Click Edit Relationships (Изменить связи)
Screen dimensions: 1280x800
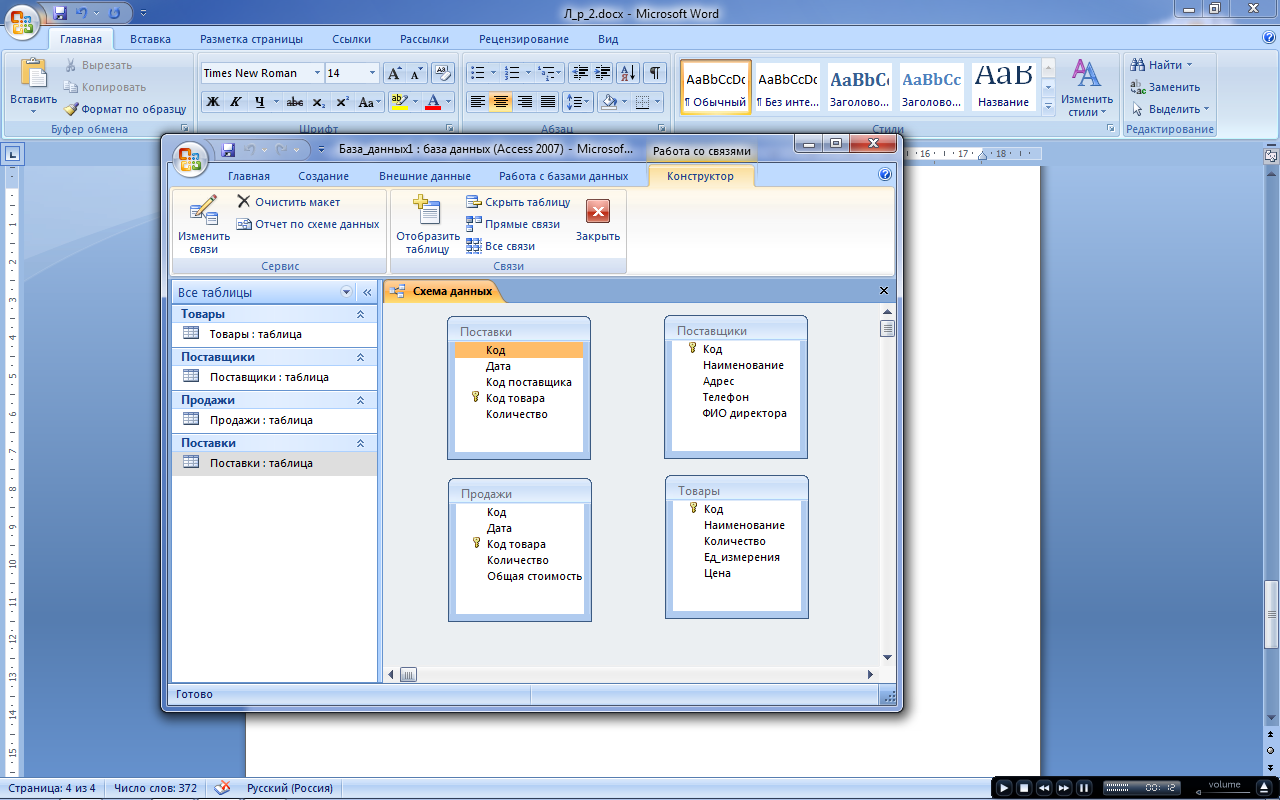coord(203,225)
